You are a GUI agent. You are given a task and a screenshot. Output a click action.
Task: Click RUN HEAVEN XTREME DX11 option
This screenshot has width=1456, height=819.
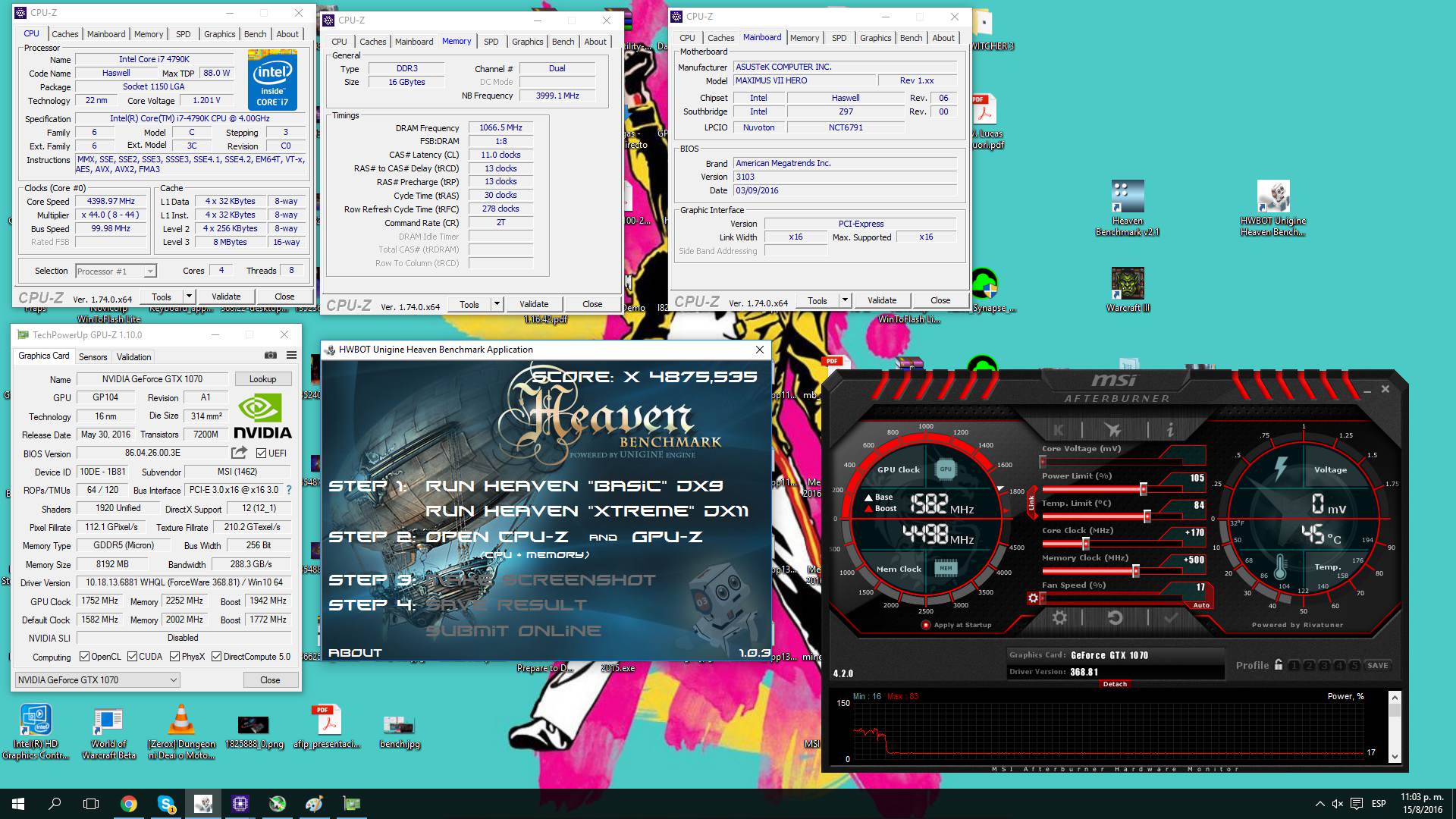pyautogui.click(x=587, y=511)
